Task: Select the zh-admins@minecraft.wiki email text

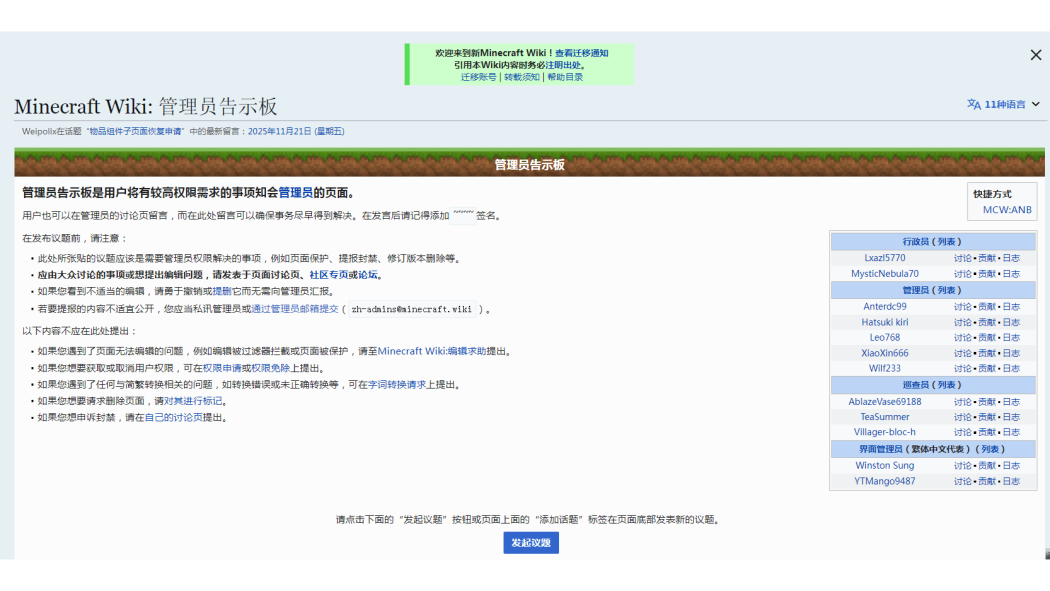Action: tap(411, 309)
